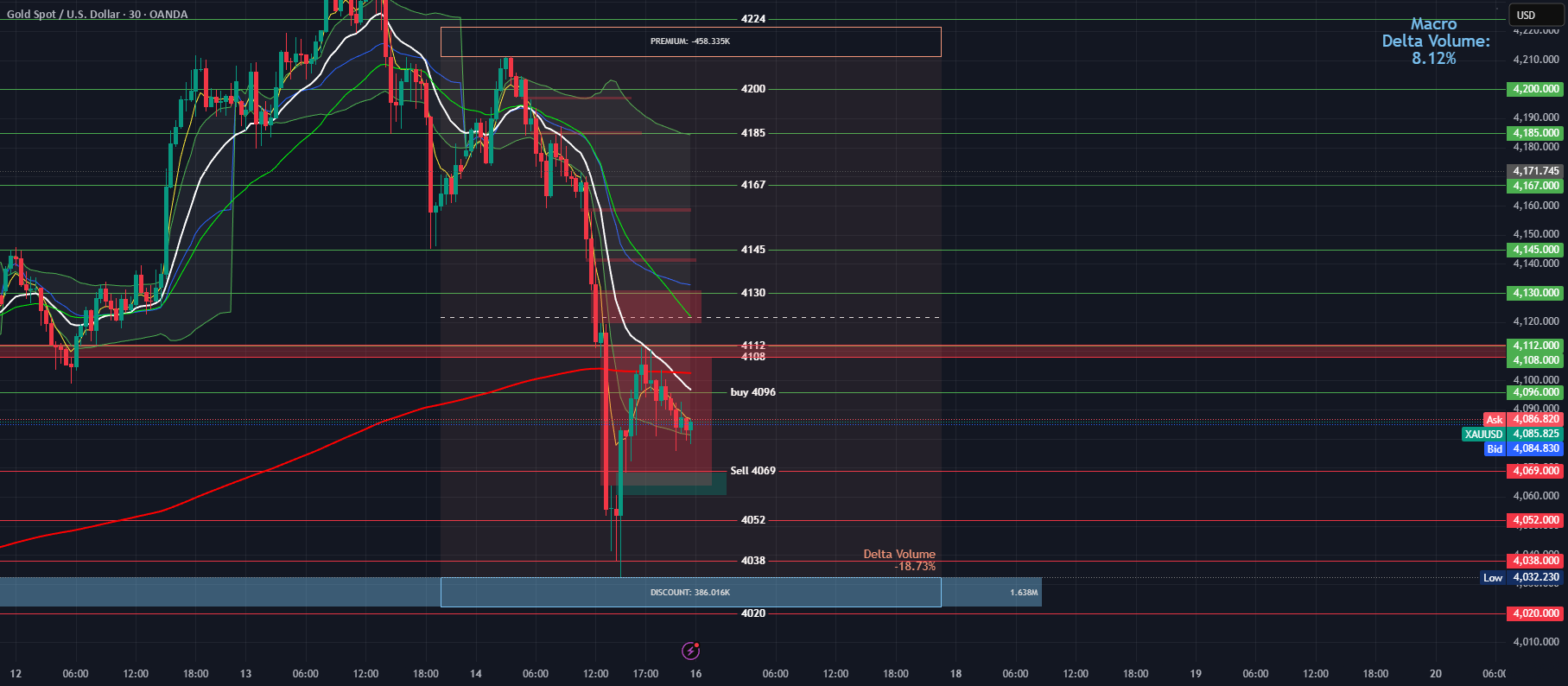Select the Macro Delta Volume 8.12% label

coord(1435,41)
